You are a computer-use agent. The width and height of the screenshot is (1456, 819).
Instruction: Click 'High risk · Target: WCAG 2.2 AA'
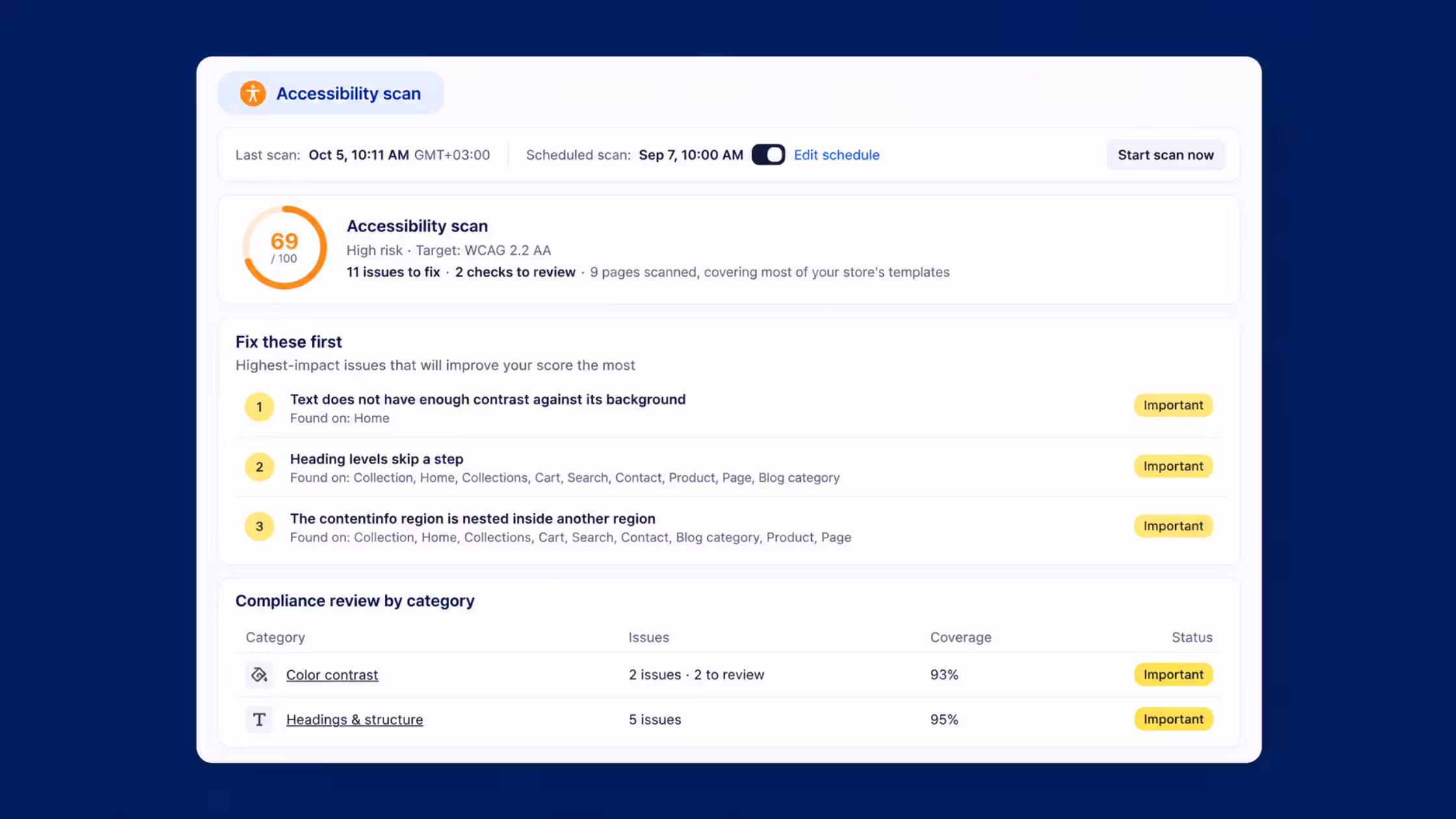(448, 250)
